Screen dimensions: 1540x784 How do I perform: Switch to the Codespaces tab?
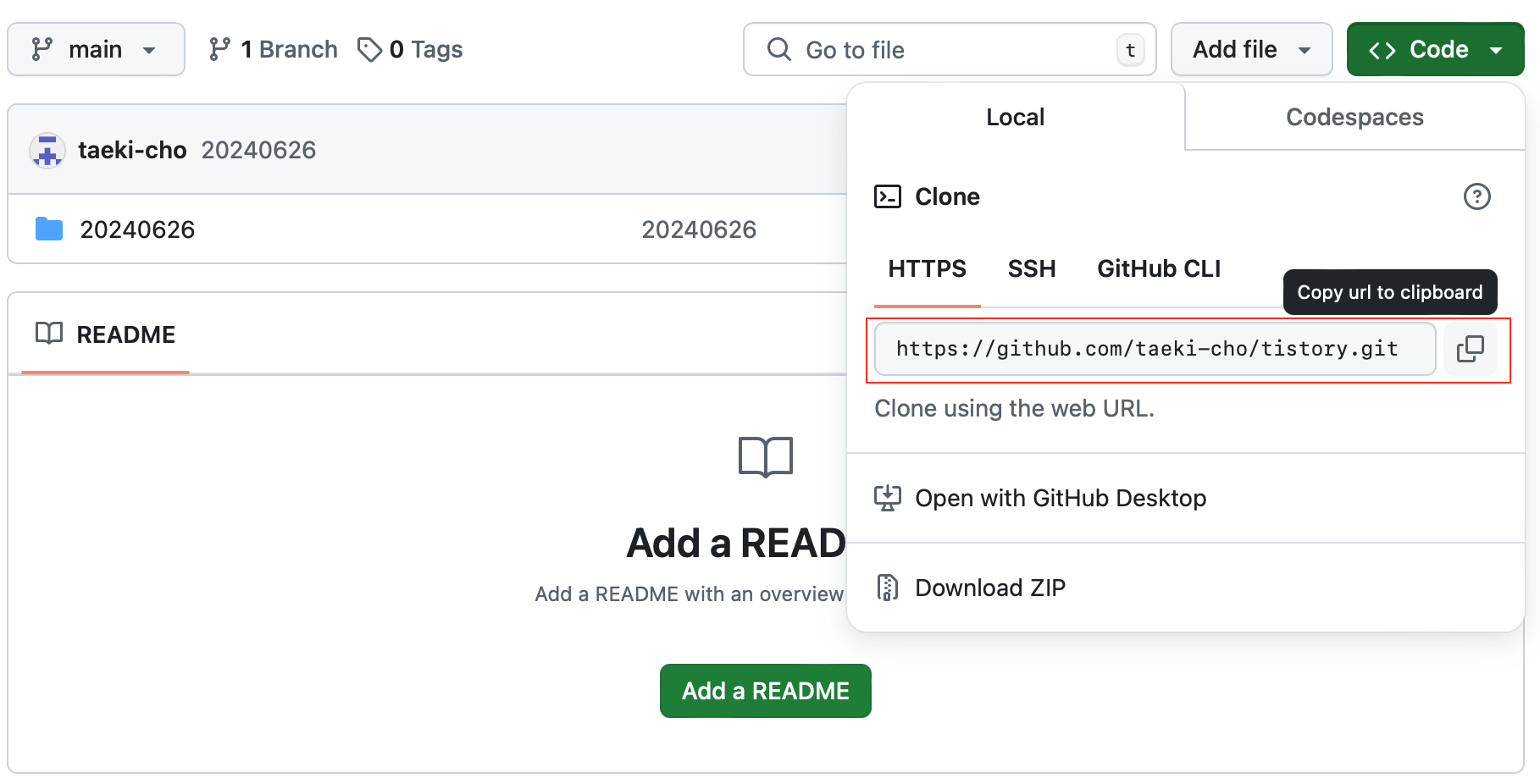pos(1354,117)
